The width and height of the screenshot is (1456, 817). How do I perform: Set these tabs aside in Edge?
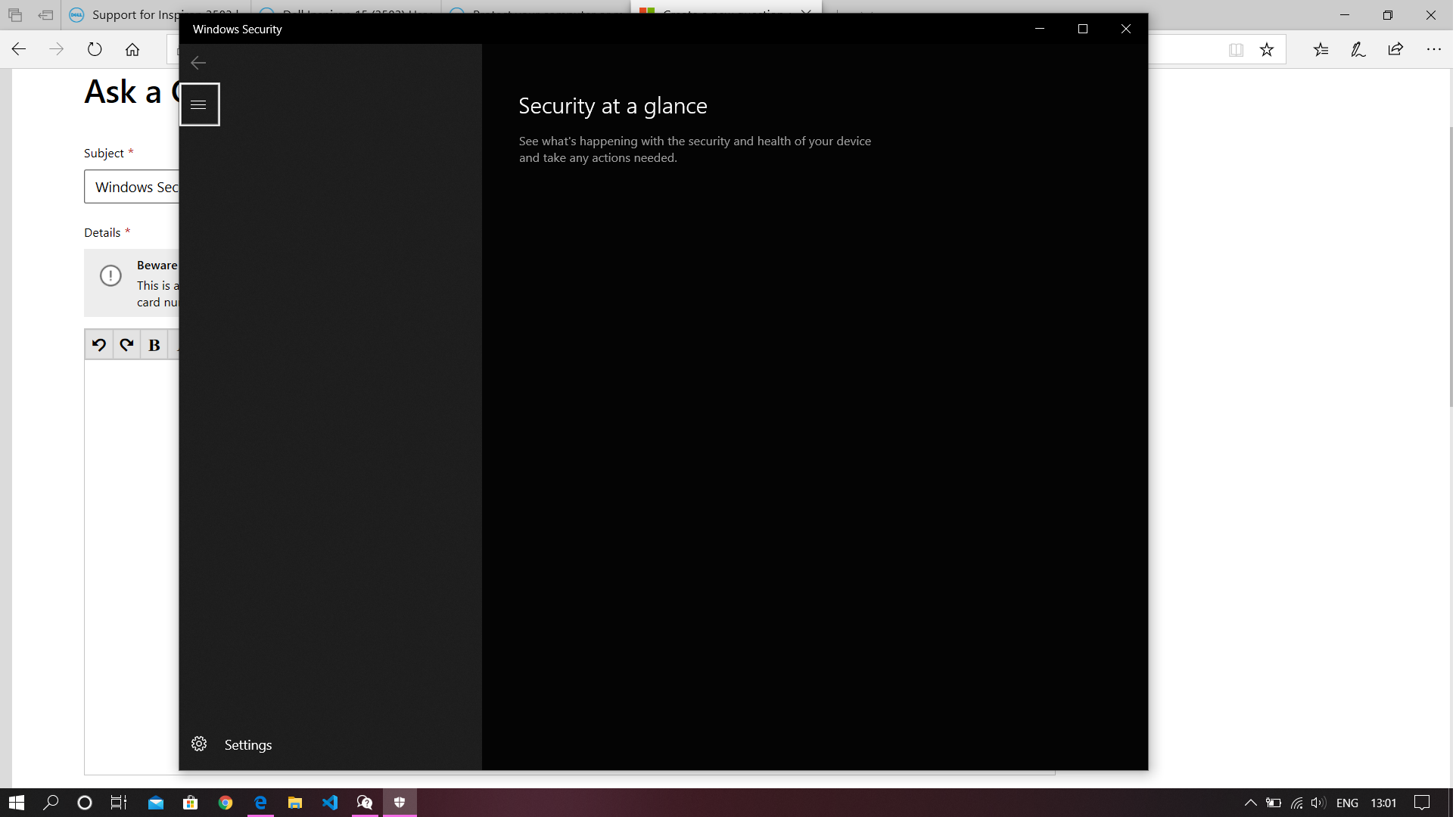pyautogui.click(x=45, y=15)
